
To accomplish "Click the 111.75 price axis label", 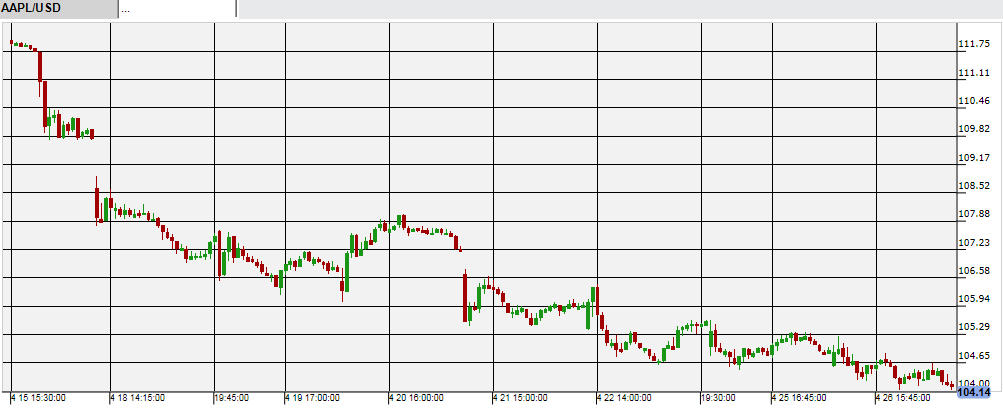I will [x=974, y=44].
